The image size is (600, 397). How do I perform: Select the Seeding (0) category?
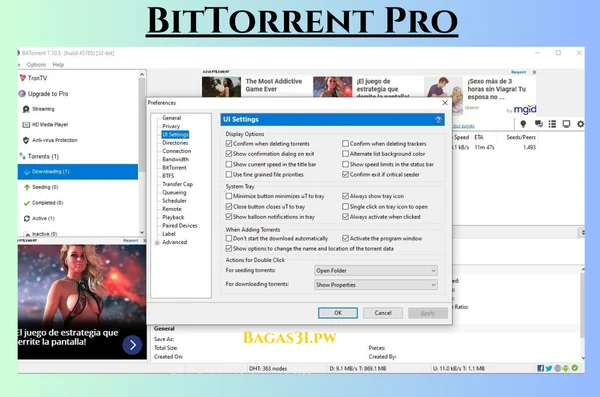click(x=41, y=187)
